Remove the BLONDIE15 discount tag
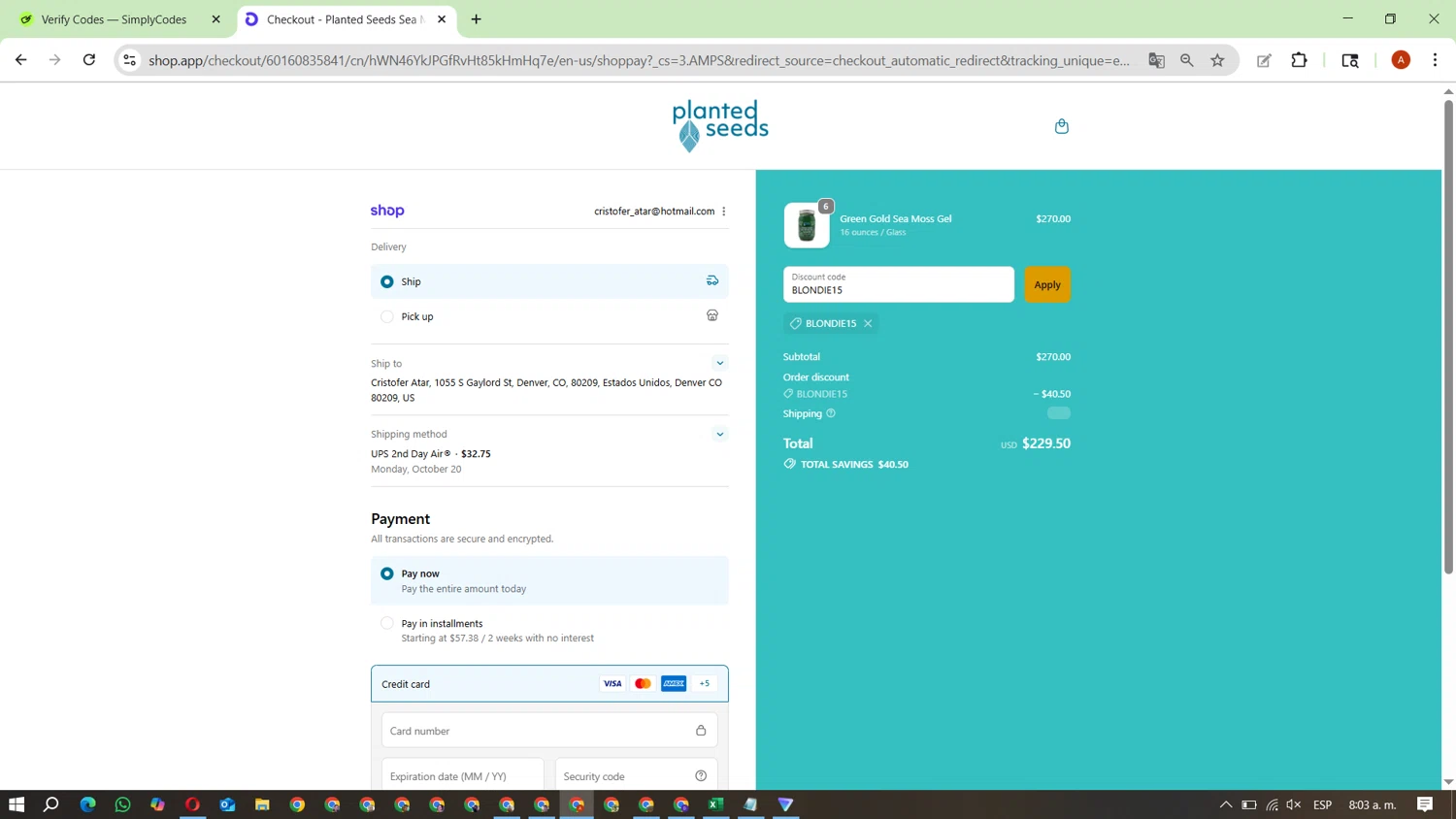 pos(868,323)
